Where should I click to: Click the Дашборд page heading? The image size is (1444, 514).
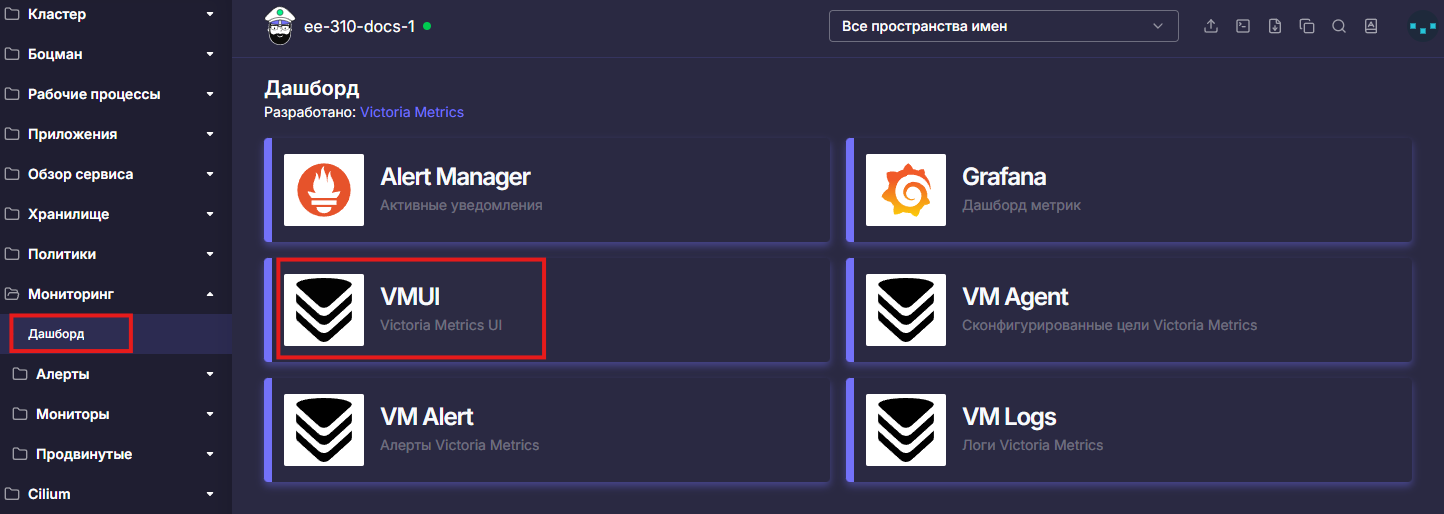tap(311, 89)
